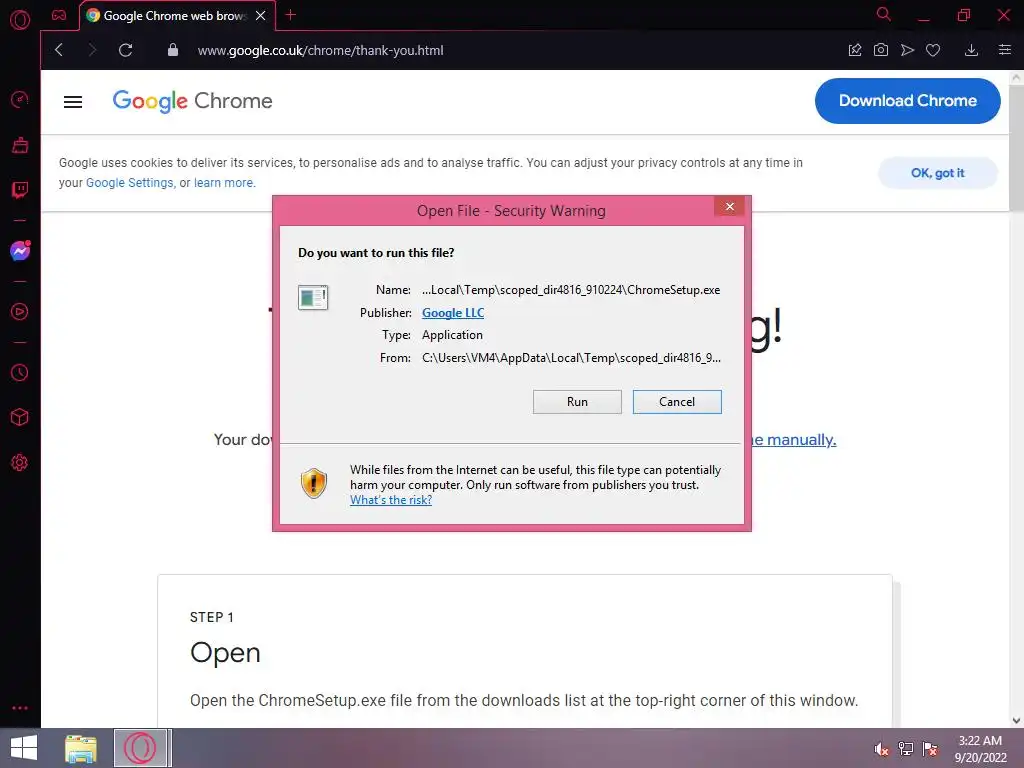This screenshot has width=1024, height=768.
Task: Click the network tray icon
Action: click(906, 749)
